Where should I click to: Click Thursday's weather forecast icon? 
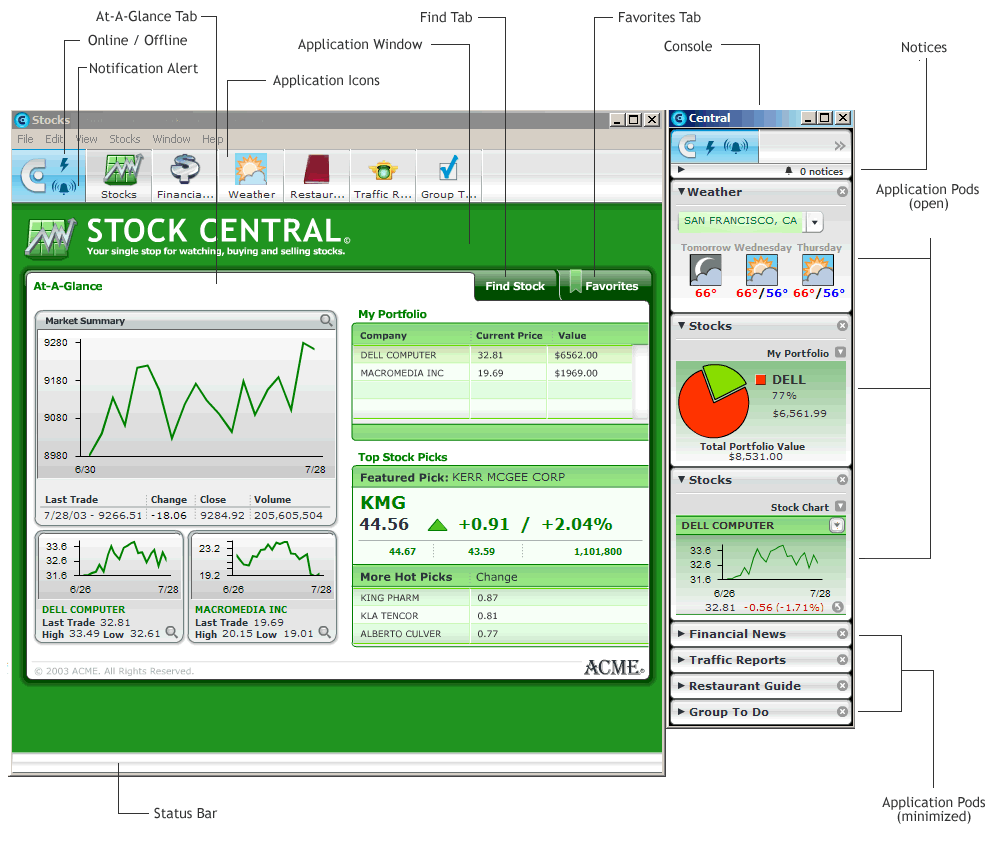(818, 270)
